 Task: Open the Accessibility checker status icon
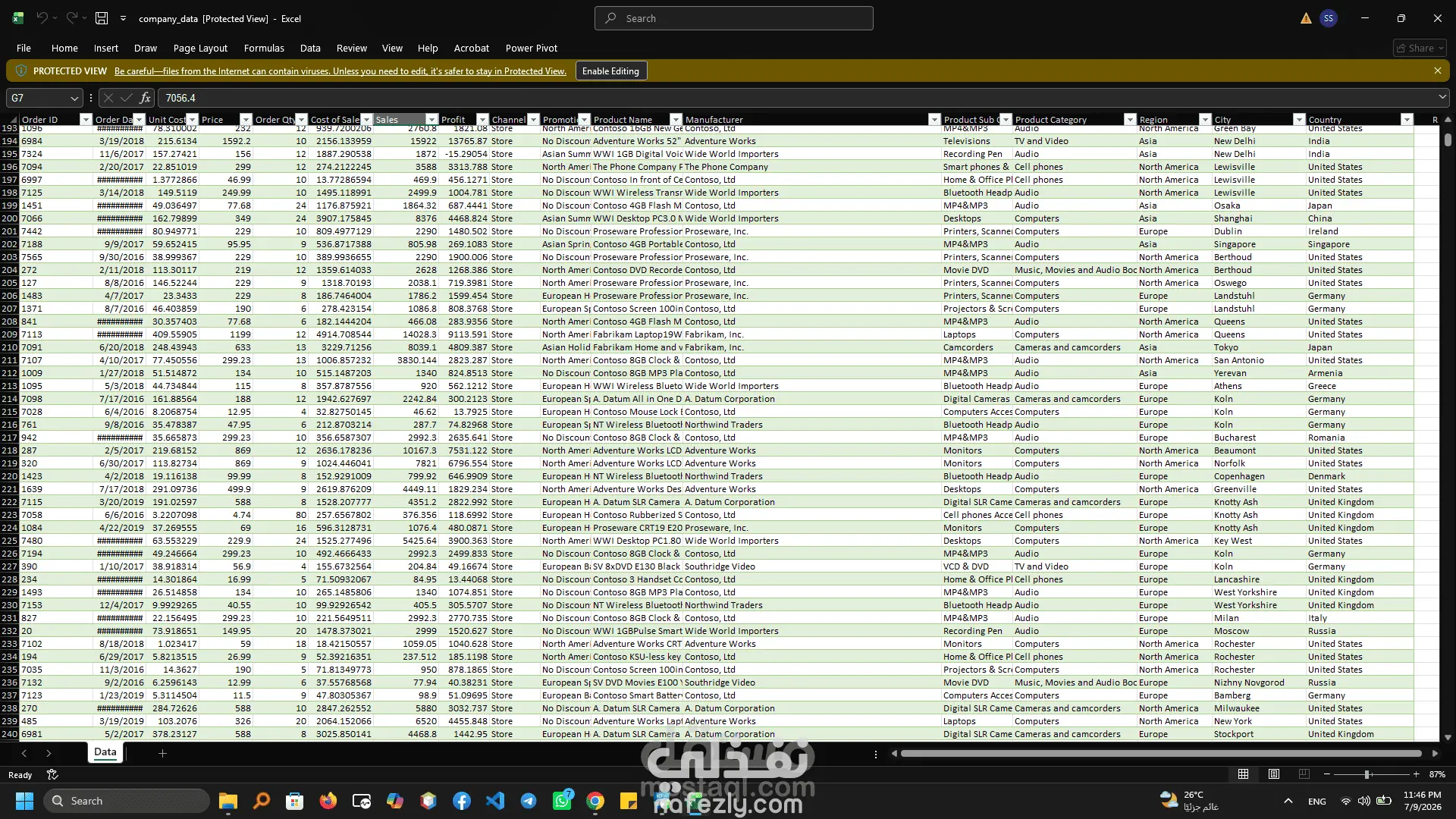coord(52,774)
